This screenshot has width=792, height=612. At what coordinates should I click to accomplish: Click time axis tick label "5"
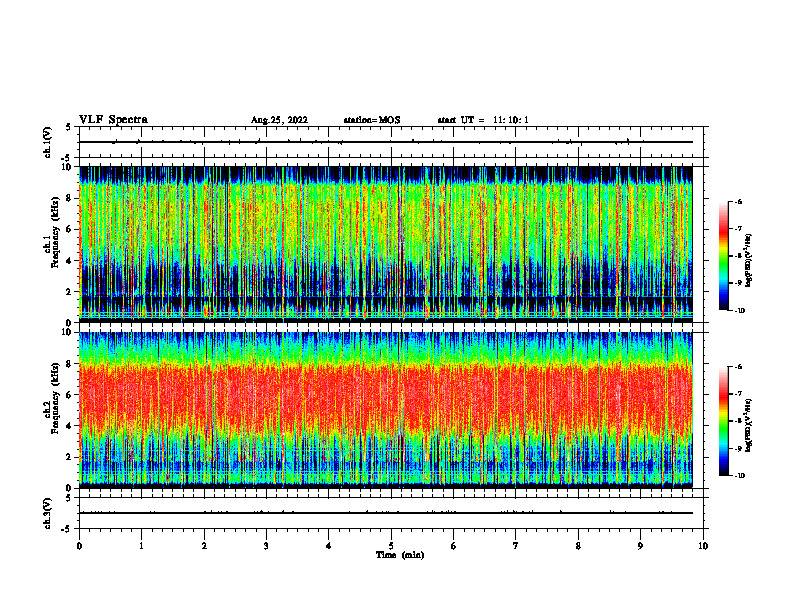(391, 546)
